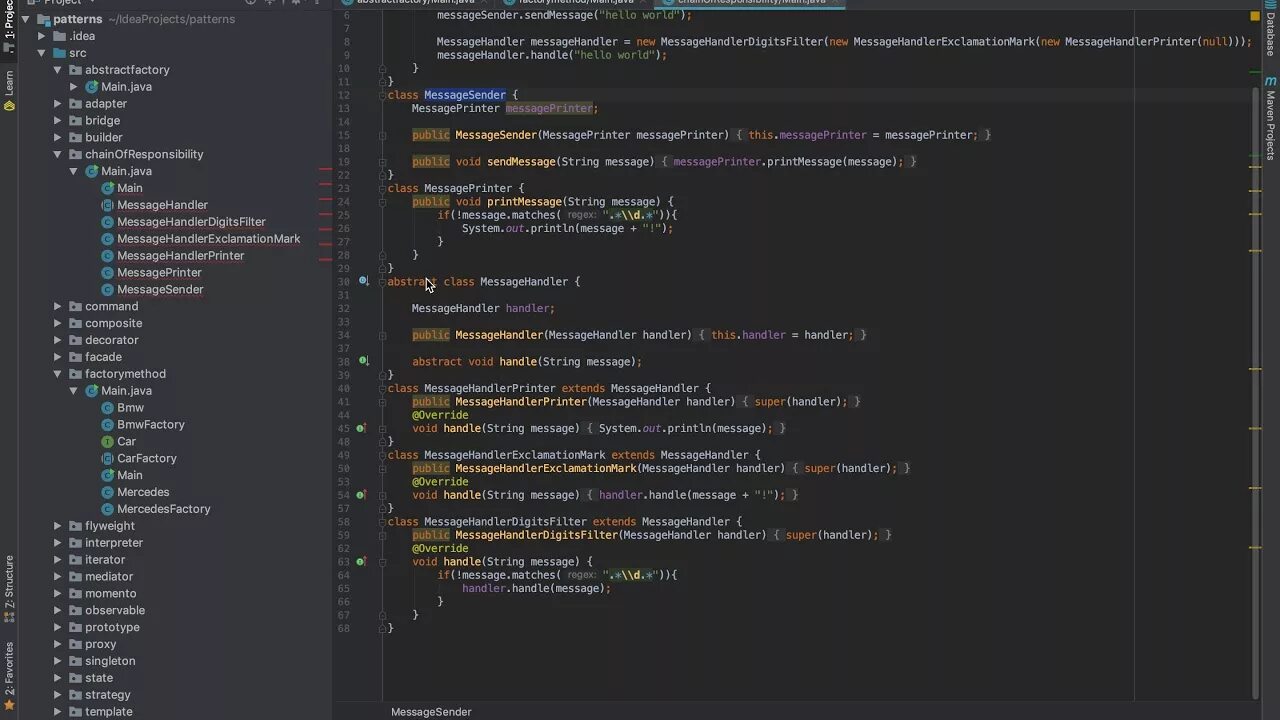Open the Favorites tool window tab

coord(9,677)
